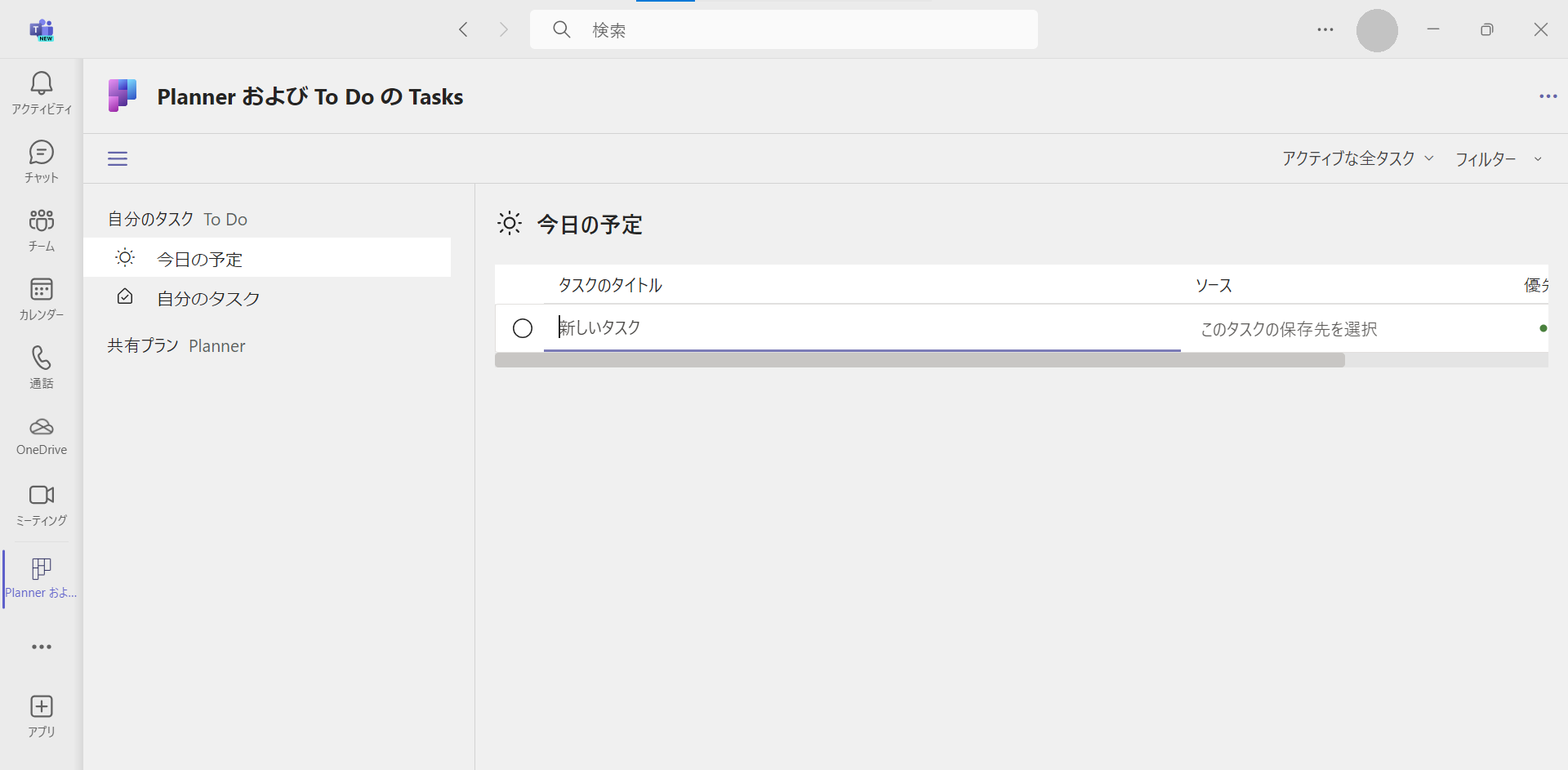Click the Teams logo icon
Image resolution: width=1568 pixels, height=770 pixels.
point(42,30)
